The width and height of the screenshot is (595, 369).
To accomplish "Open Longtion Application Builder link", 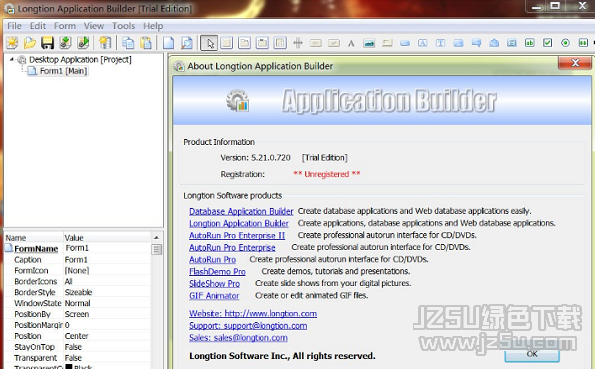I will [x=239, y=223].
